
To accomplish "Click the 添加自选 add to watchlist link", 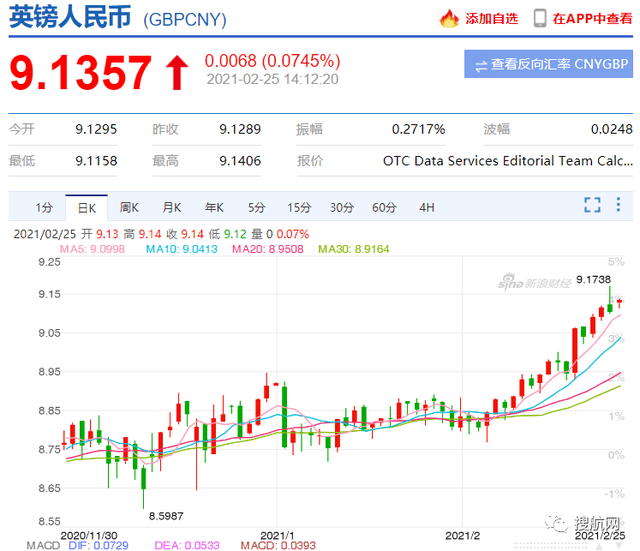I will pyautogui.click(x=491, y=18).
